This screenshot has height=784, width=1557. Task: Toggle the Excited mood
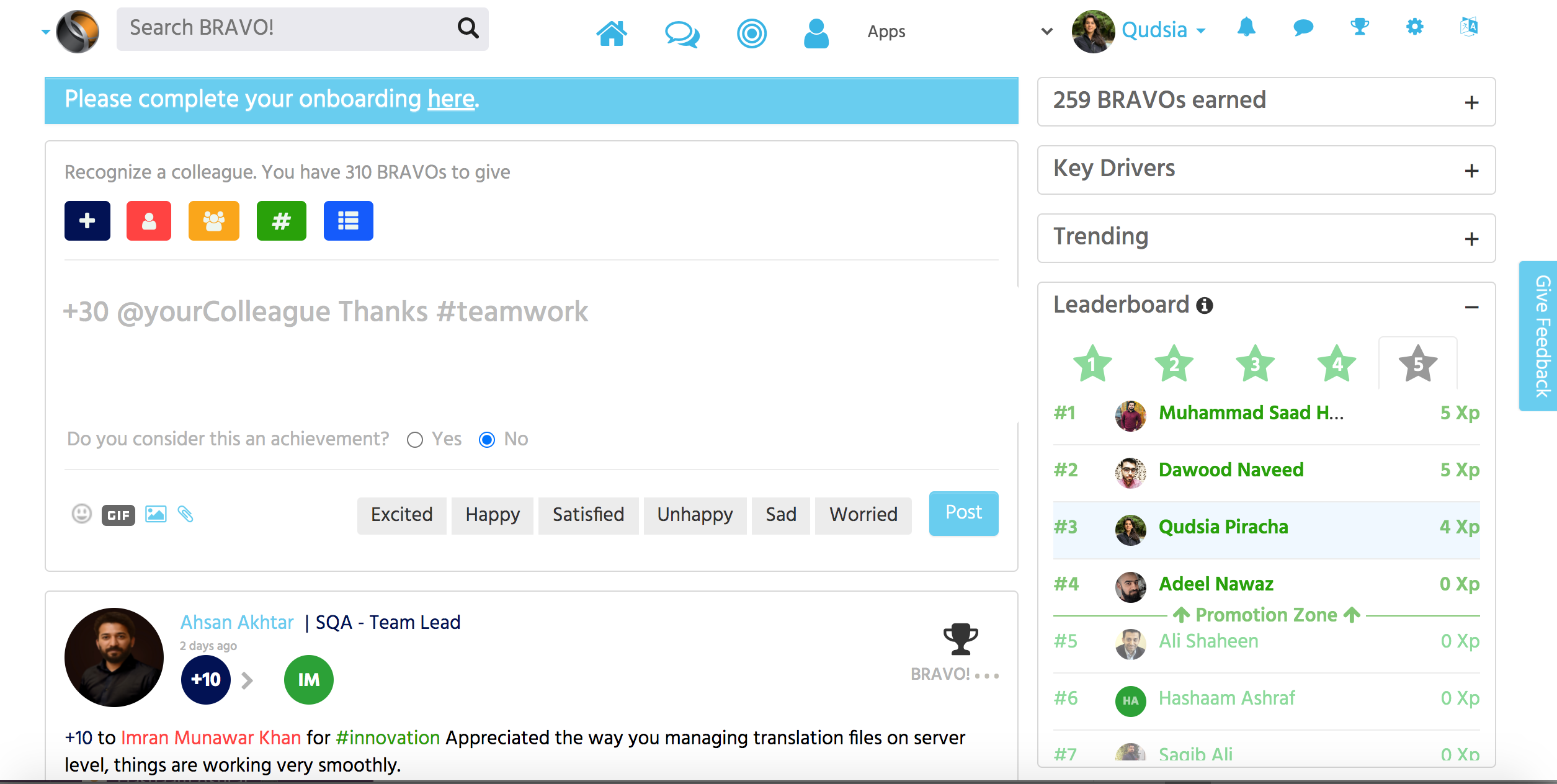(x=402, y=515)
